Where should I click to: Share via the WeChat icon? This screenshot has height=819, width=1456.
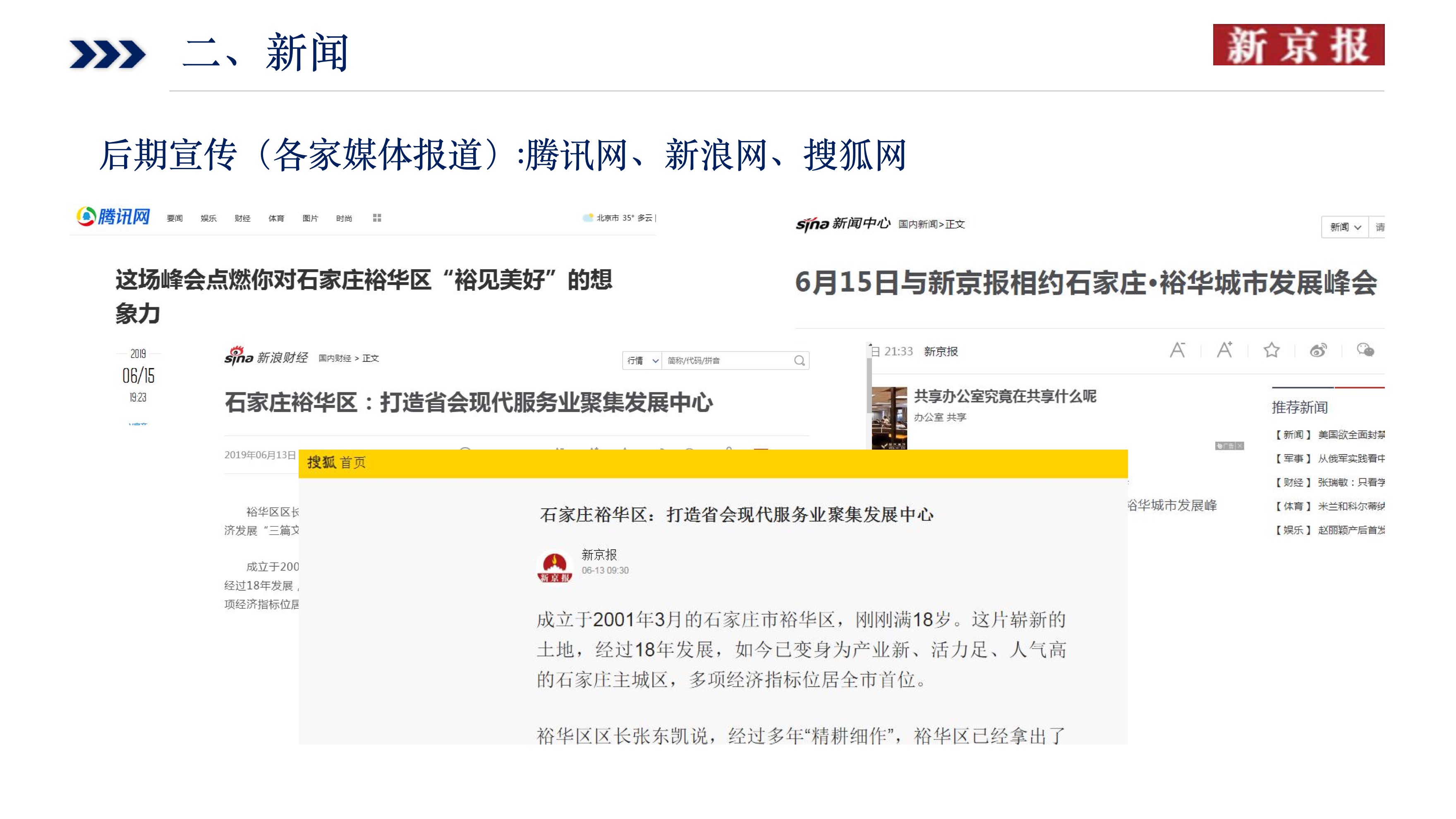[1365, 350]
